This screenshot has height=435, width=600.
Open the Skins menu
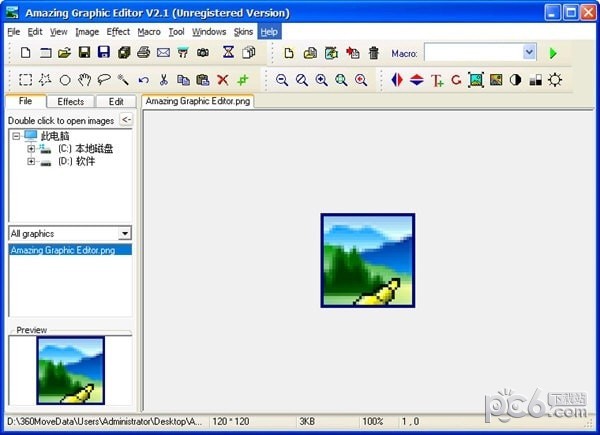tap(243, 32)
